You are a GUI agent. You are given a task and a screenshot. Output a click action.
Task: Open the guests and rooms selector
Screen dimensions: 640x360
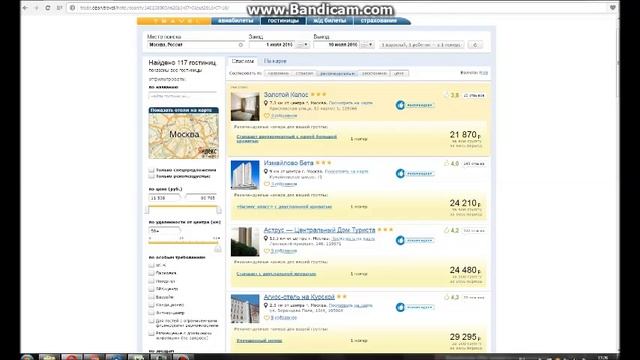coord(422,45)
